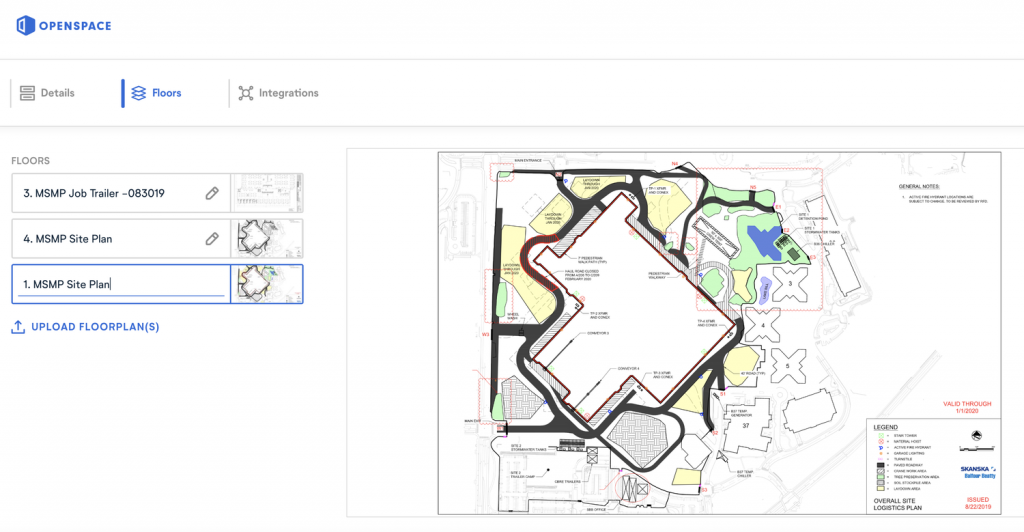Click the layers icon beside Floors

(139, 93)
